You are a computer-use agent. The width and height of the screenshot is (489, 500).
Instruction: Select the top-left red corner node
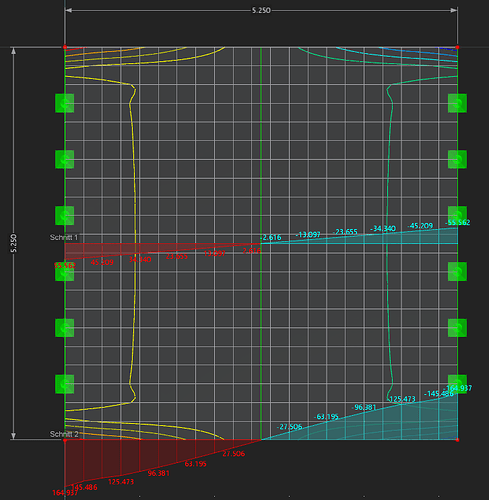65,47
